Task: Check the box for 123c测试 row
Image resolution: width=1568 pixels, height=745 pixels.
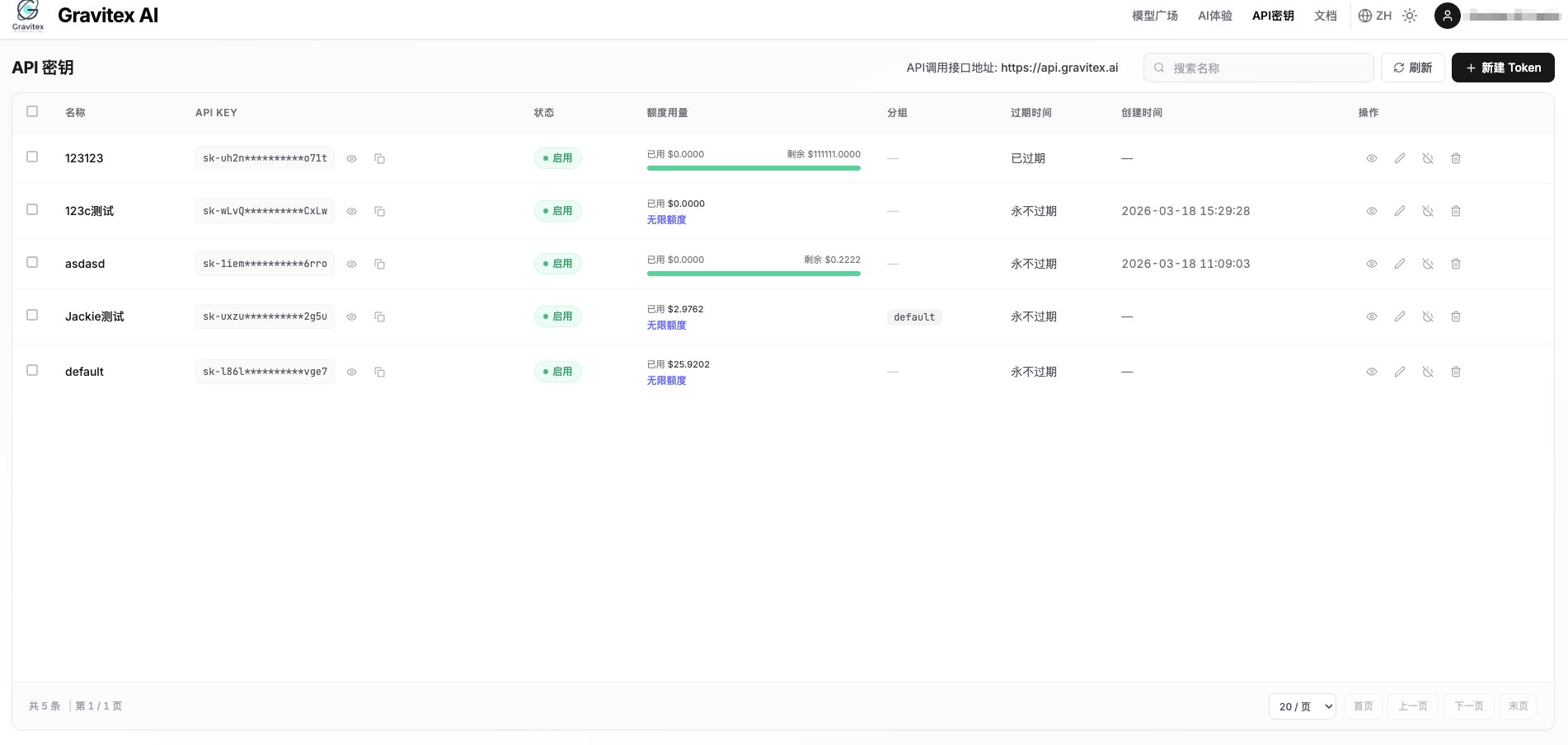Action: [x=32, y=209]
